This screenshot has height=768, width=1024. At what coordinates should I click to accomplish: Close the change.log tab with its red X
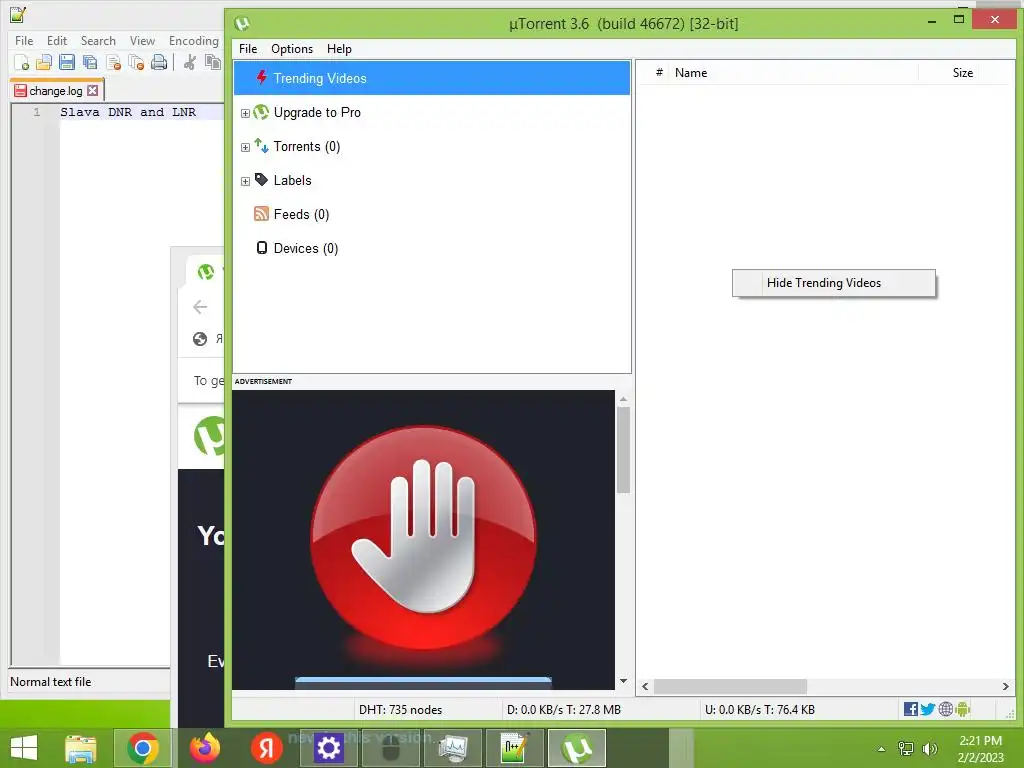[93, 91]
